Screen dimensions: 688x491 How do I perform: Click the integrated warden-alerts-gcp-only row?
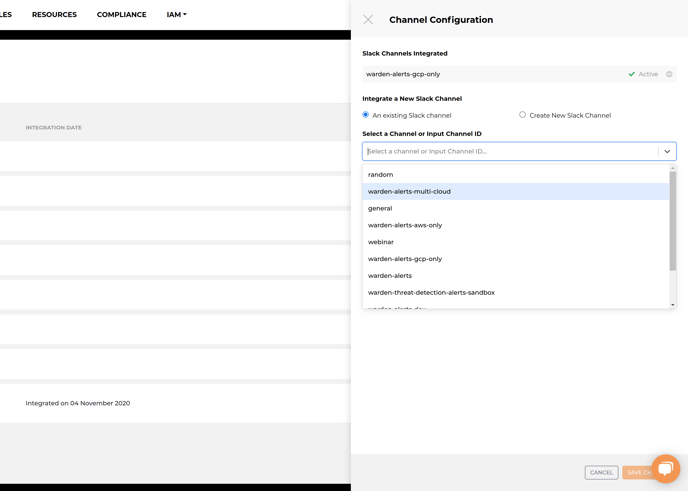pyautogui.click(x=519, y=74)
